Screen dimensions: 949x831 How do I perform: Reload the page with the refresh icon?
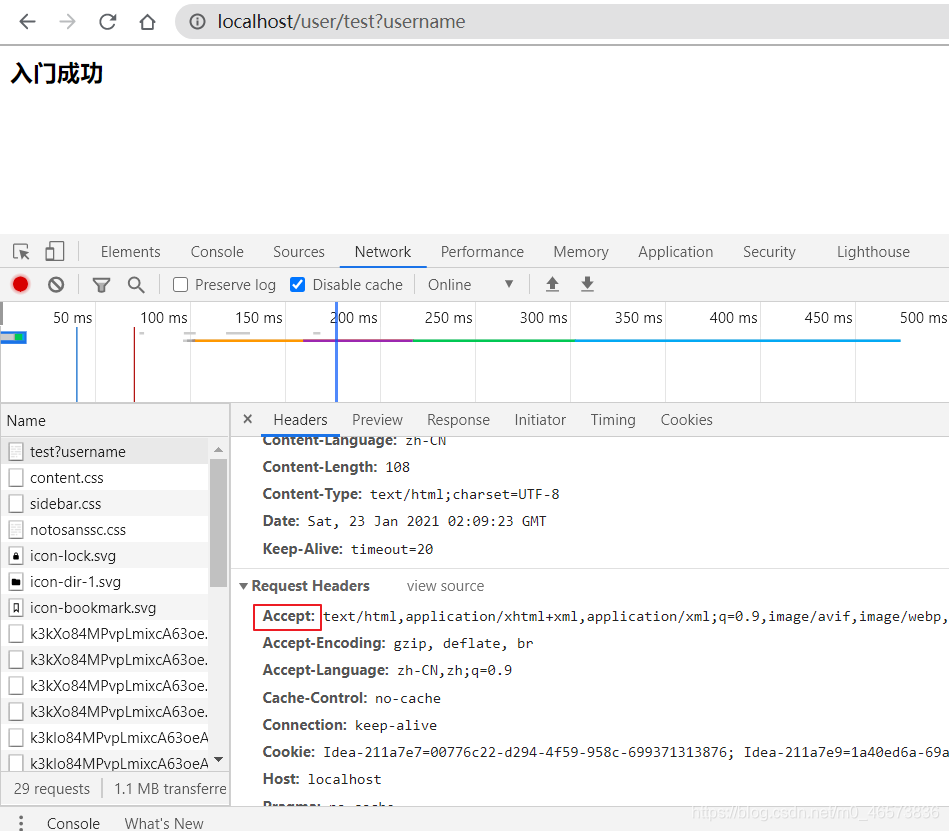(x=108, y=22)
